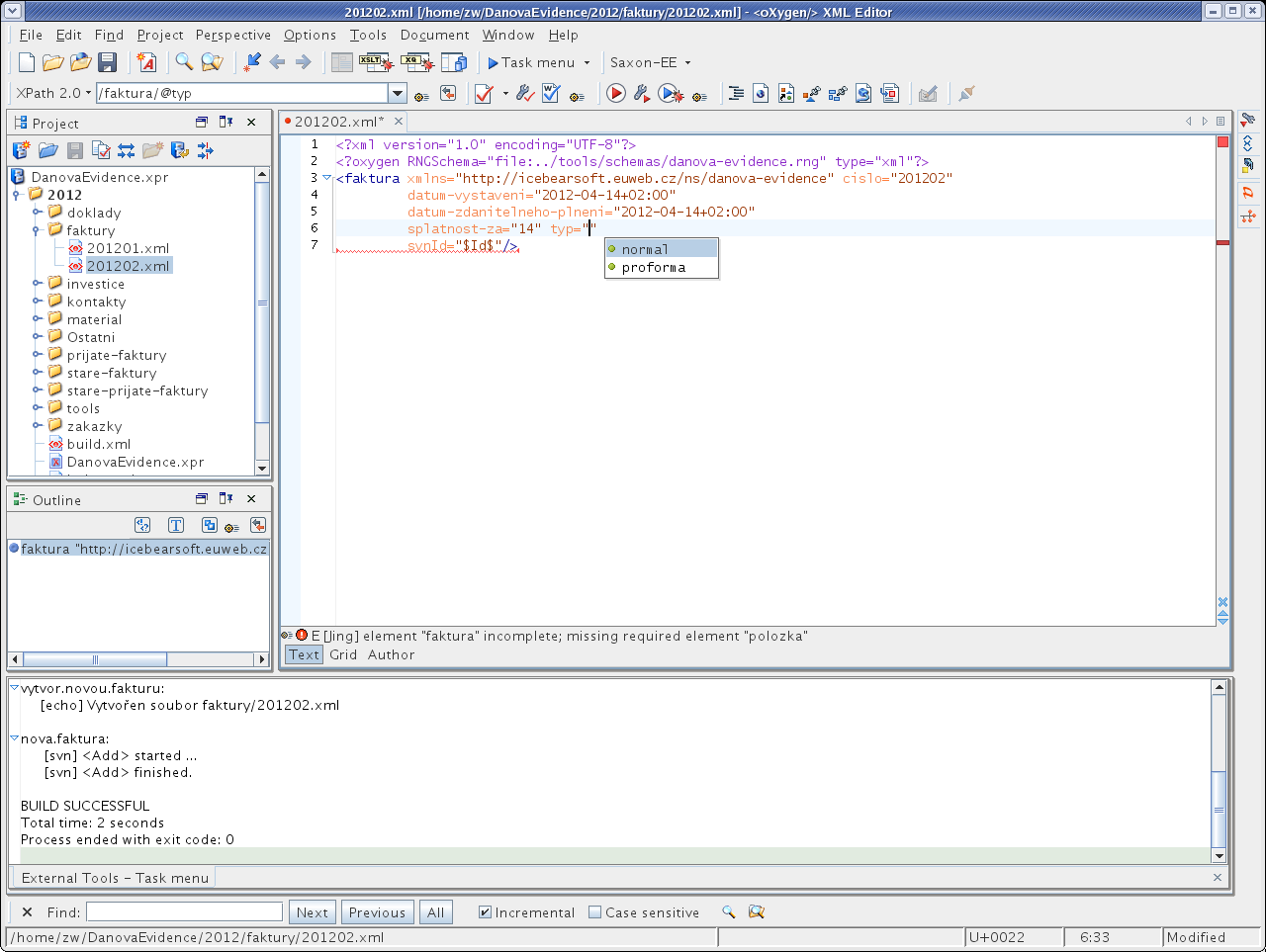Click the Previous find button

pyautogui.click(x=377, y=912)
